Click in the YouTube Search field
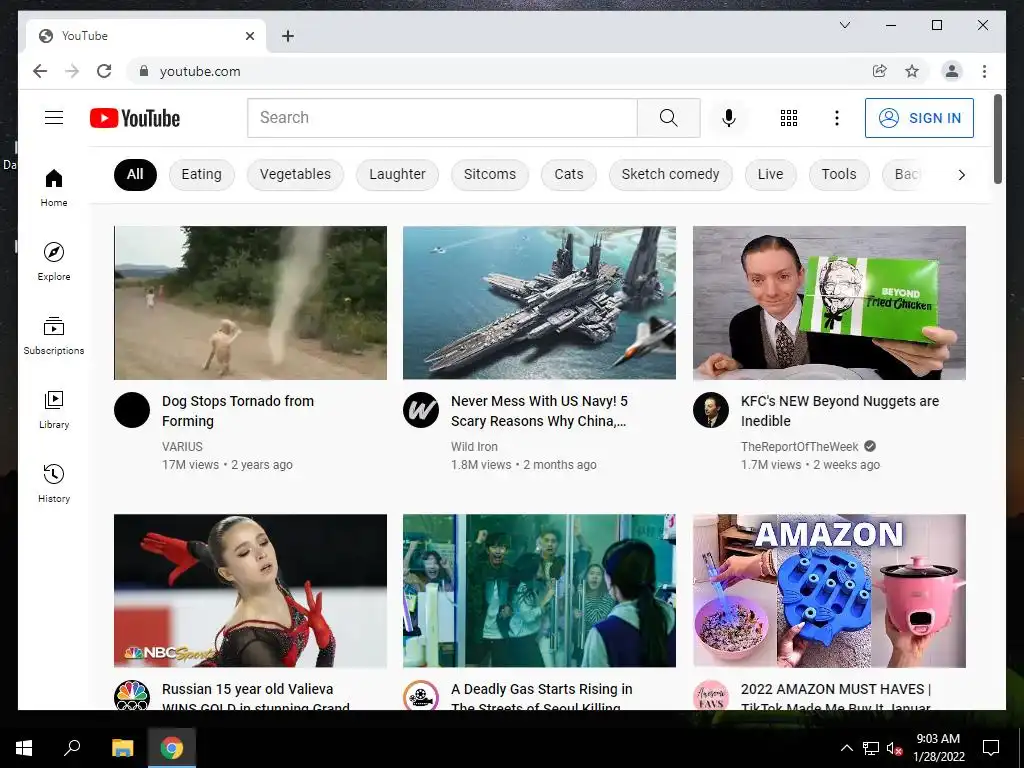The width and height of the screenshot is (1024, 768). coord(442,118)
